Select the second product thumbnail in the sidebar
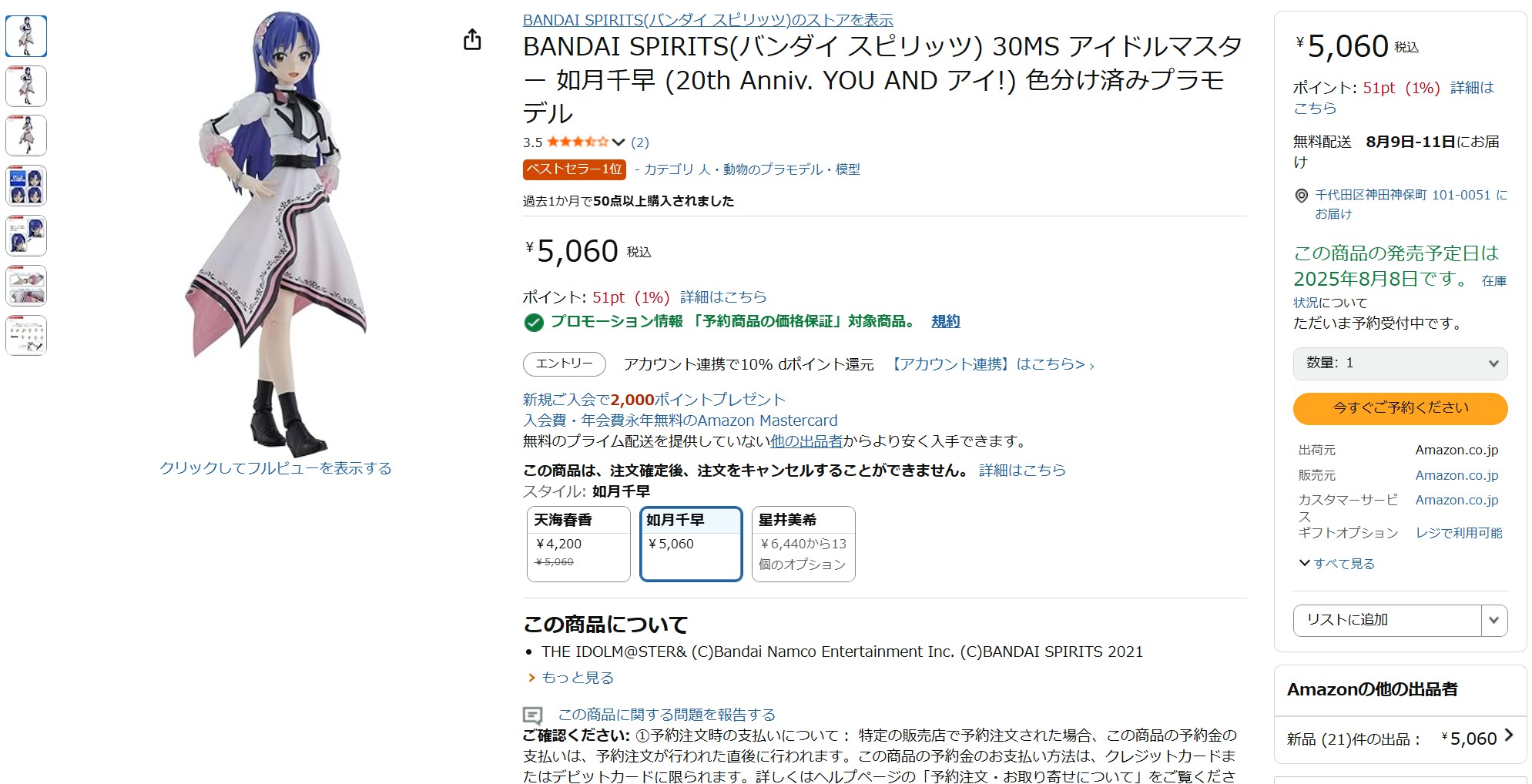Viewport: 1532px width, 784px height. (26, 85)
